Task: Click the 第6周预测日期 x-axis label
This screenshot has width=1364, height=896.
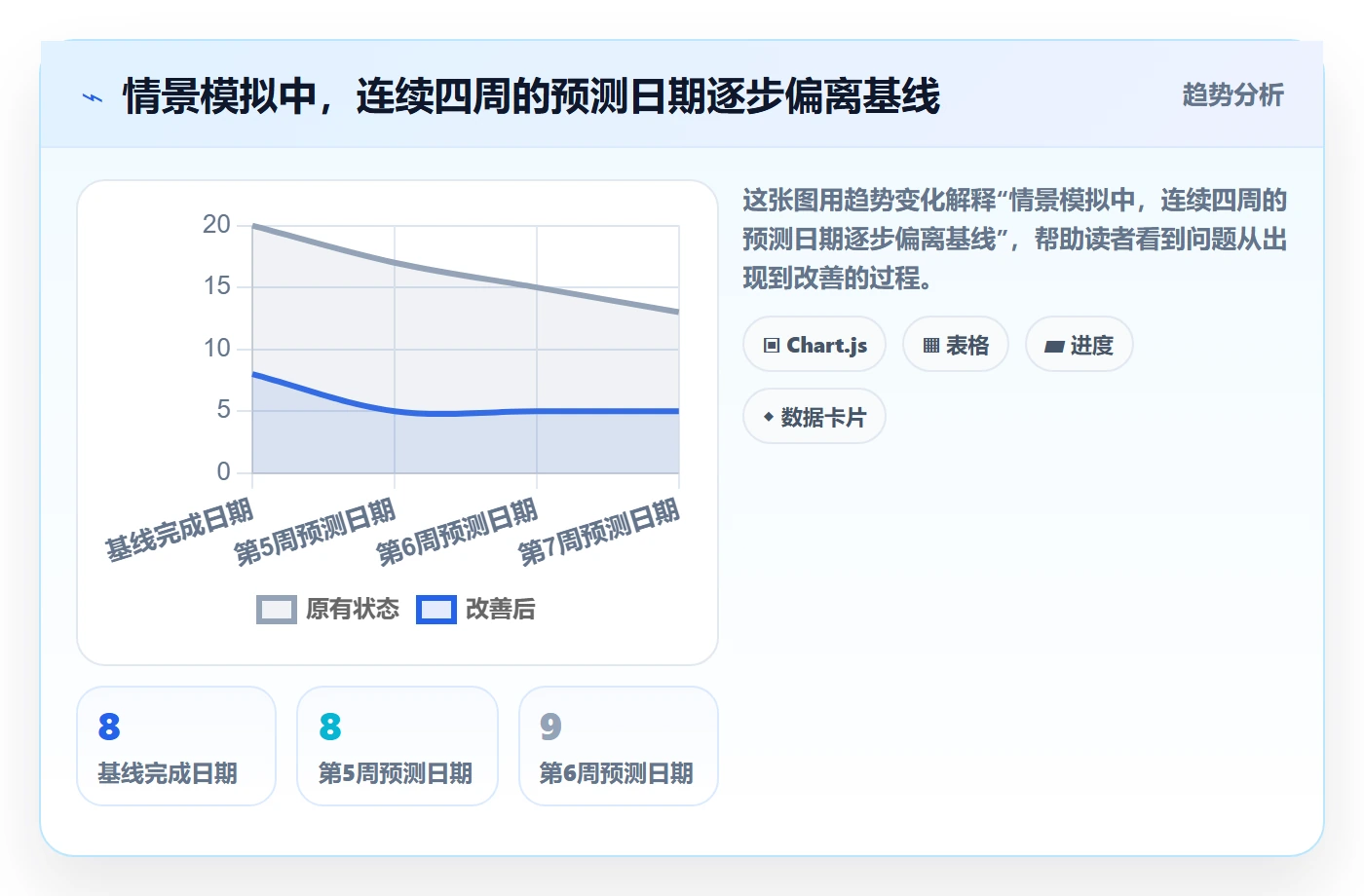Action: [458, 532]
